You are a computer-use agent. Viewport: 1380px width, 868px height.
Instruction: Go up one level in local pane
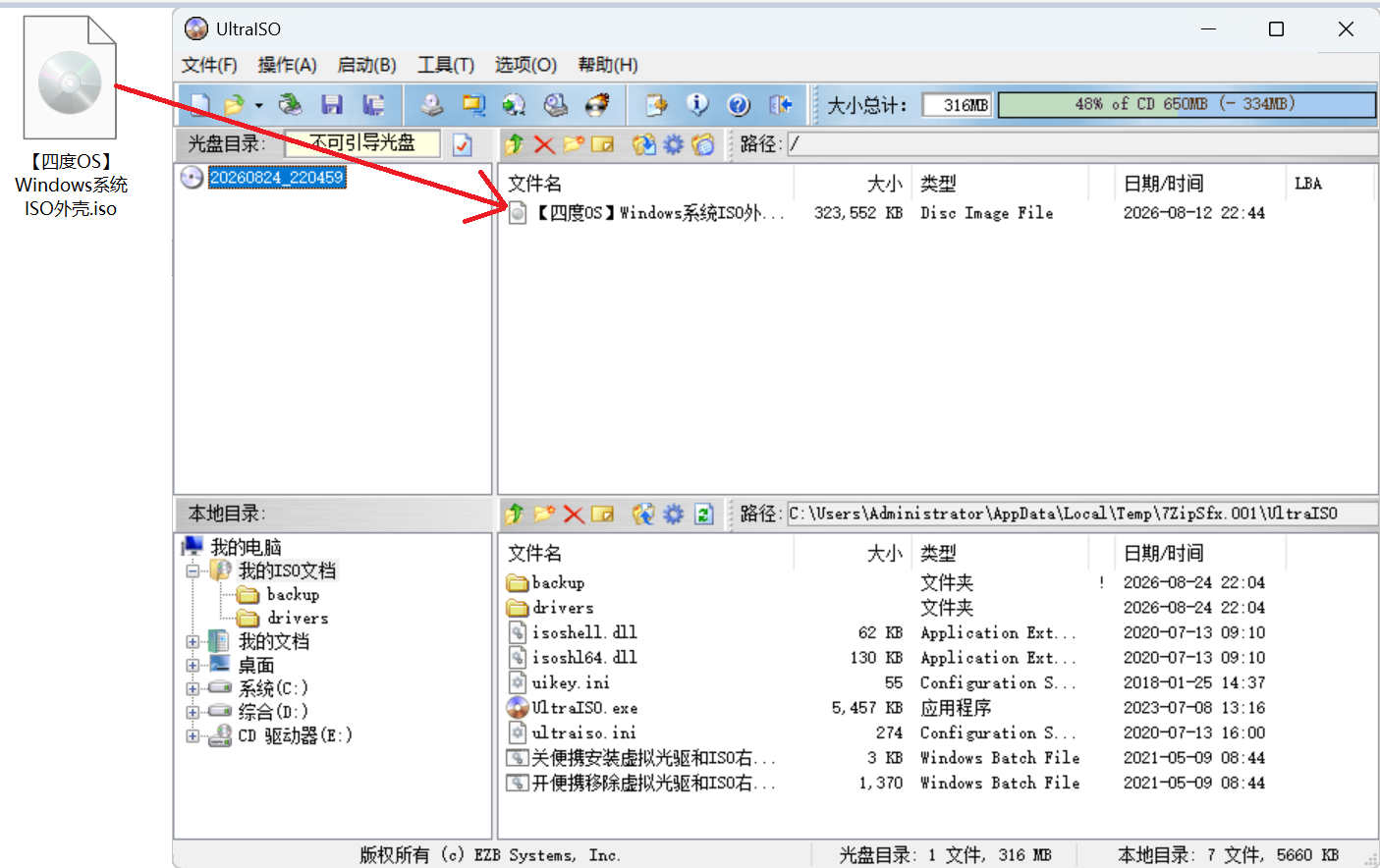[x=515, y=514]
